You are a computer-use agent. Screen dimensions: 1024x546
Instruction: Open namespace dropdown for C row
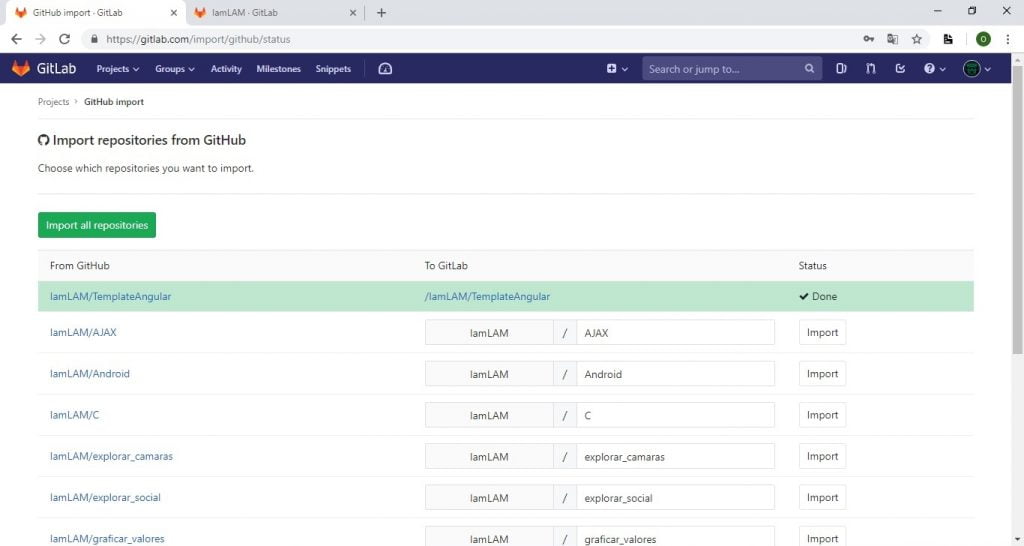(489, 415)
